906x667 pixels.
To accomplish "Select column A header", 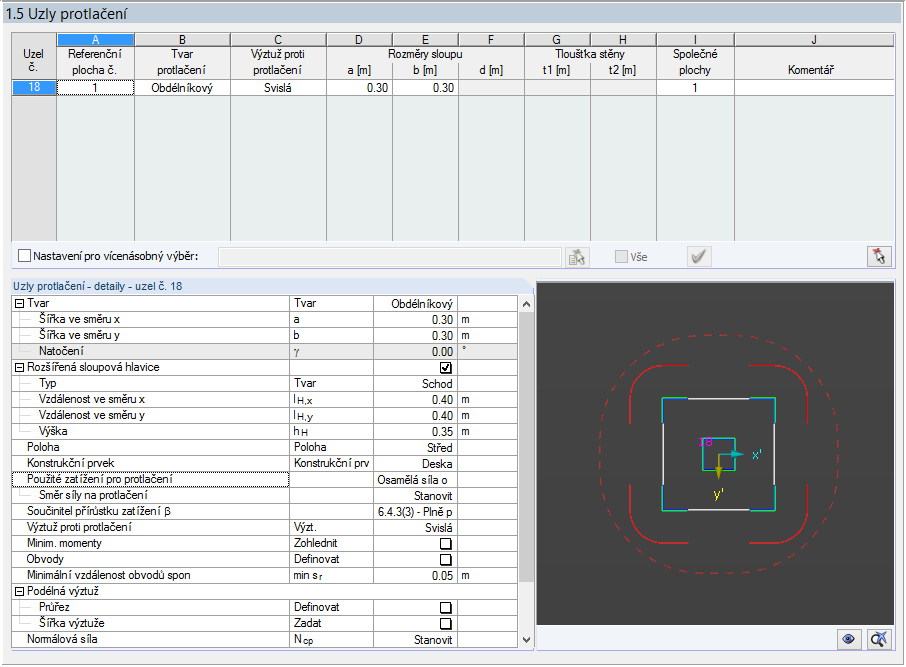I will (x=95, y=40).
